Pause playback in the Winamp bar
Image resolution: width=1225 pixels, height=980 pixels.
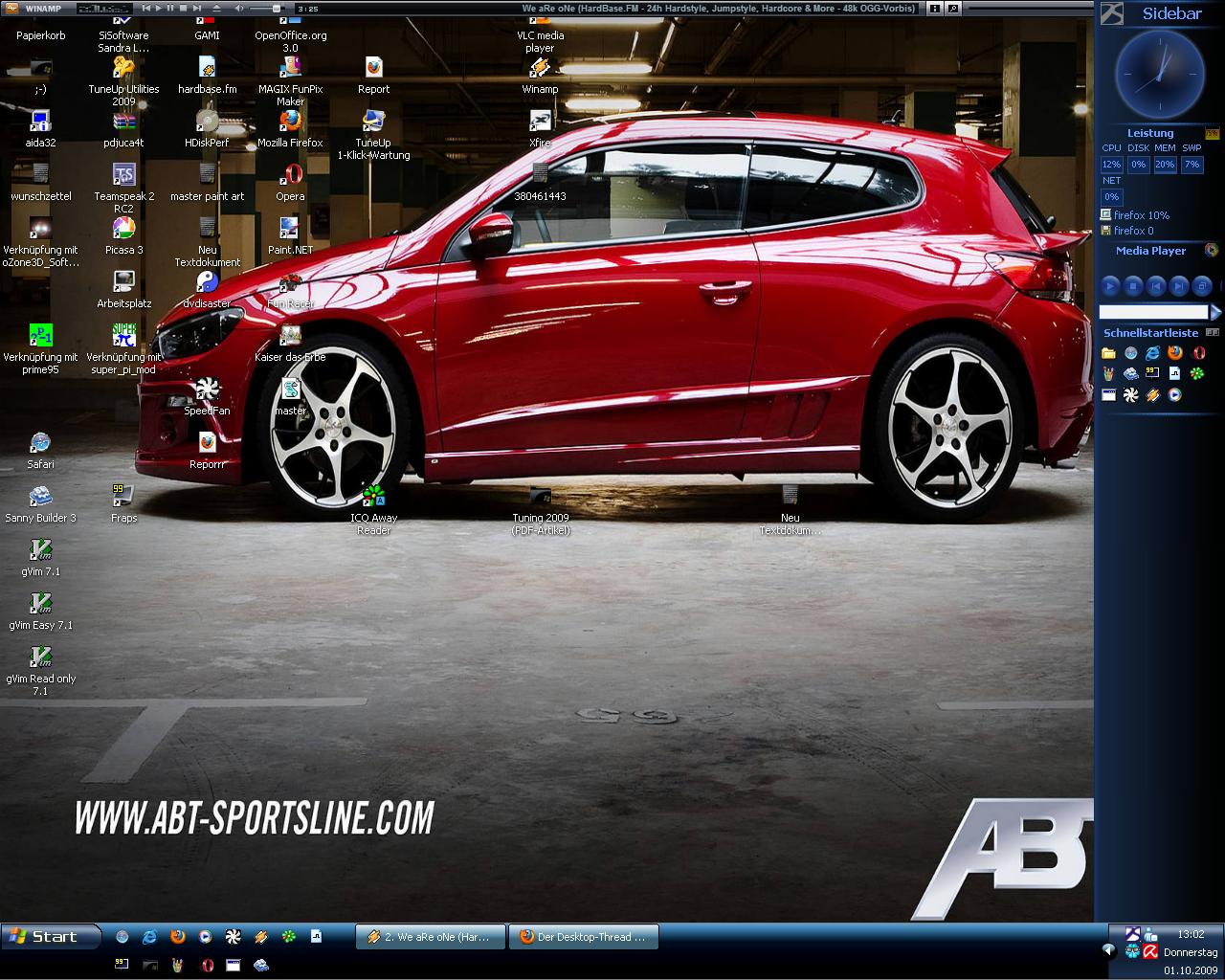[x=170, y=8]
